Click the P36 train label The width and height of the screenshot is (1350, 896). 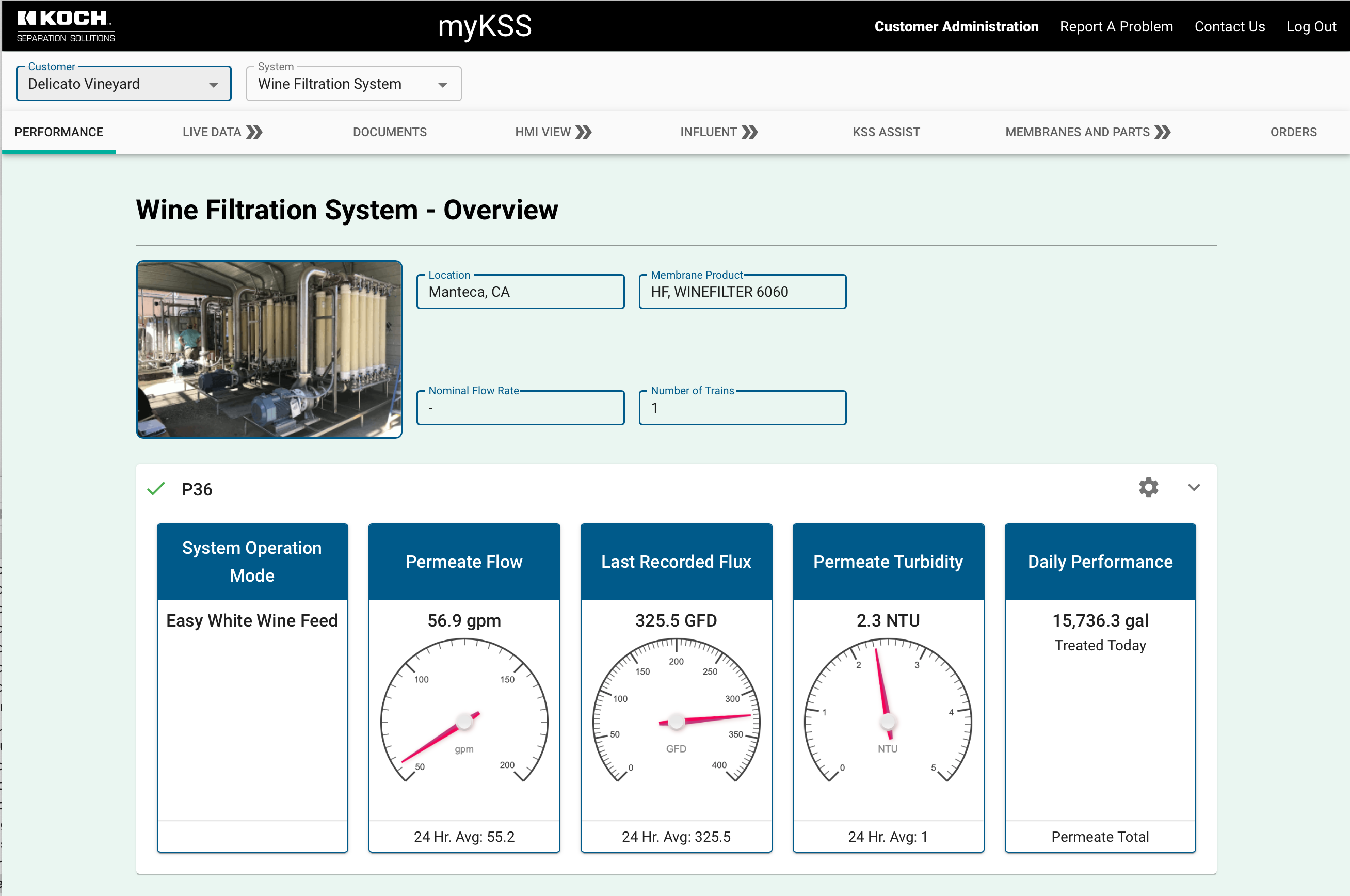tap(197, 489)
